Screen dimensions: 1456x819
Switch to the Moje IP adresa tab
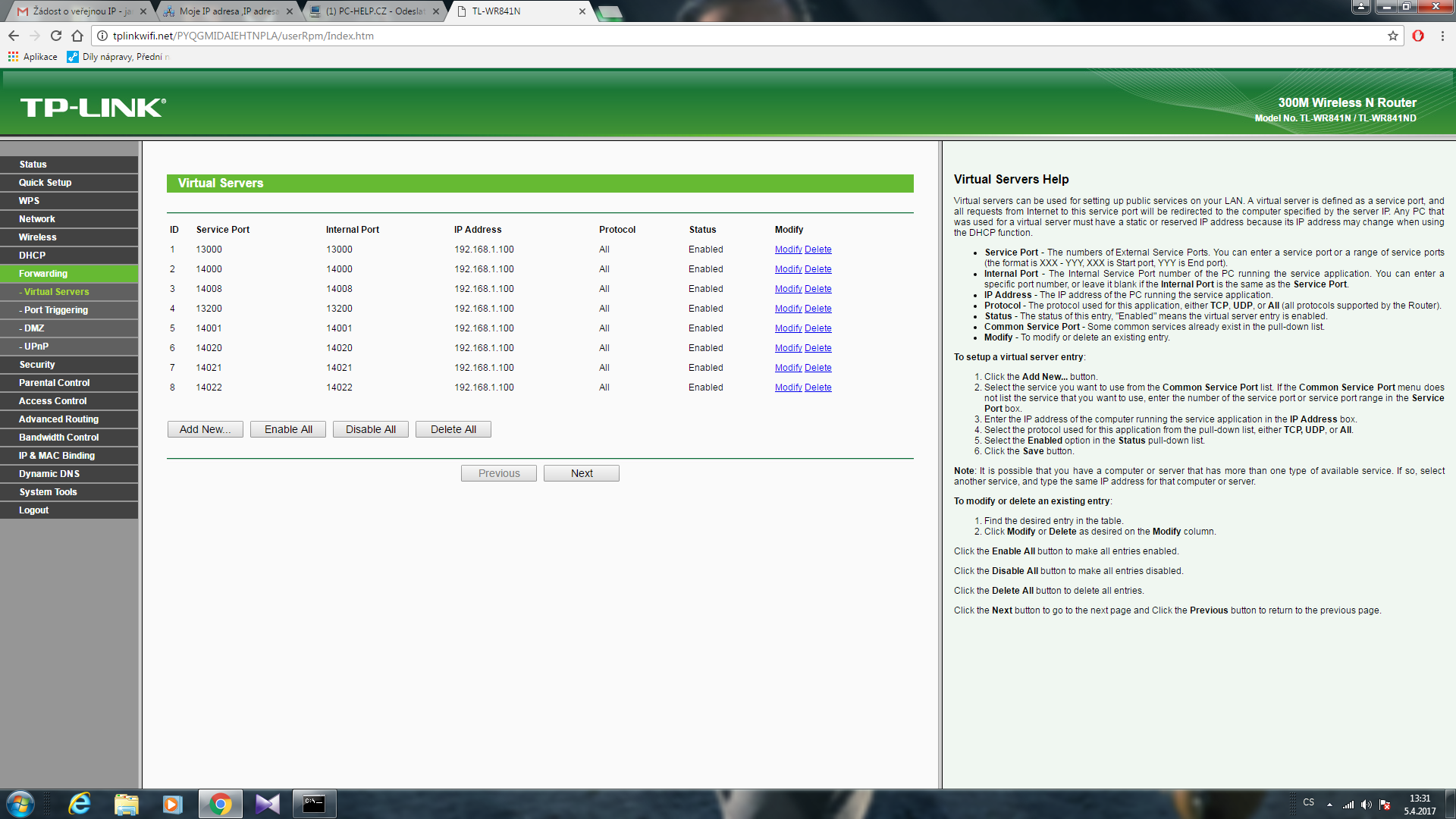[227, 11]
